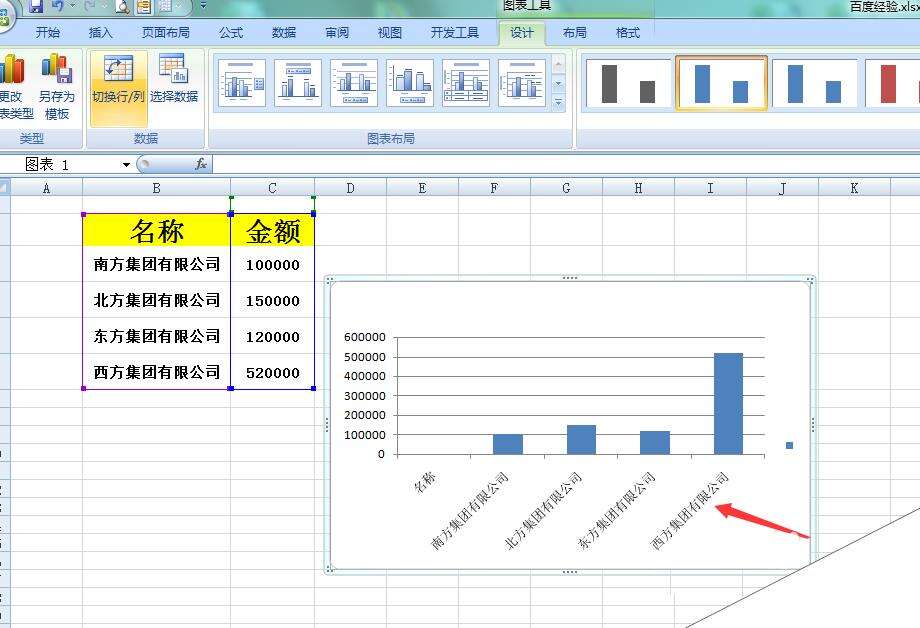Apply the gray/black chart style swatch
The width and height of the screenshot is (920, 628).
click(628, 84)
